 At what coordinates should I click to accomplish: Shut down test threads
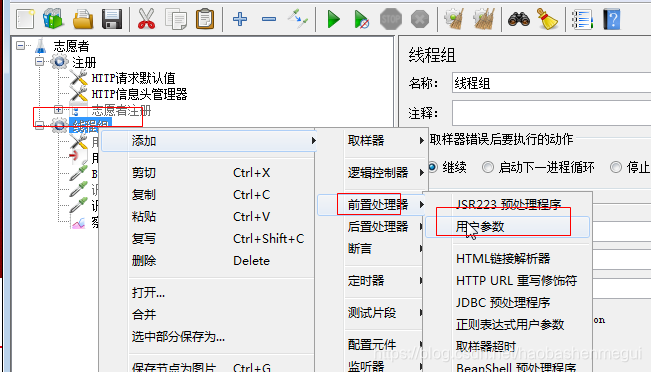point(420,19)
